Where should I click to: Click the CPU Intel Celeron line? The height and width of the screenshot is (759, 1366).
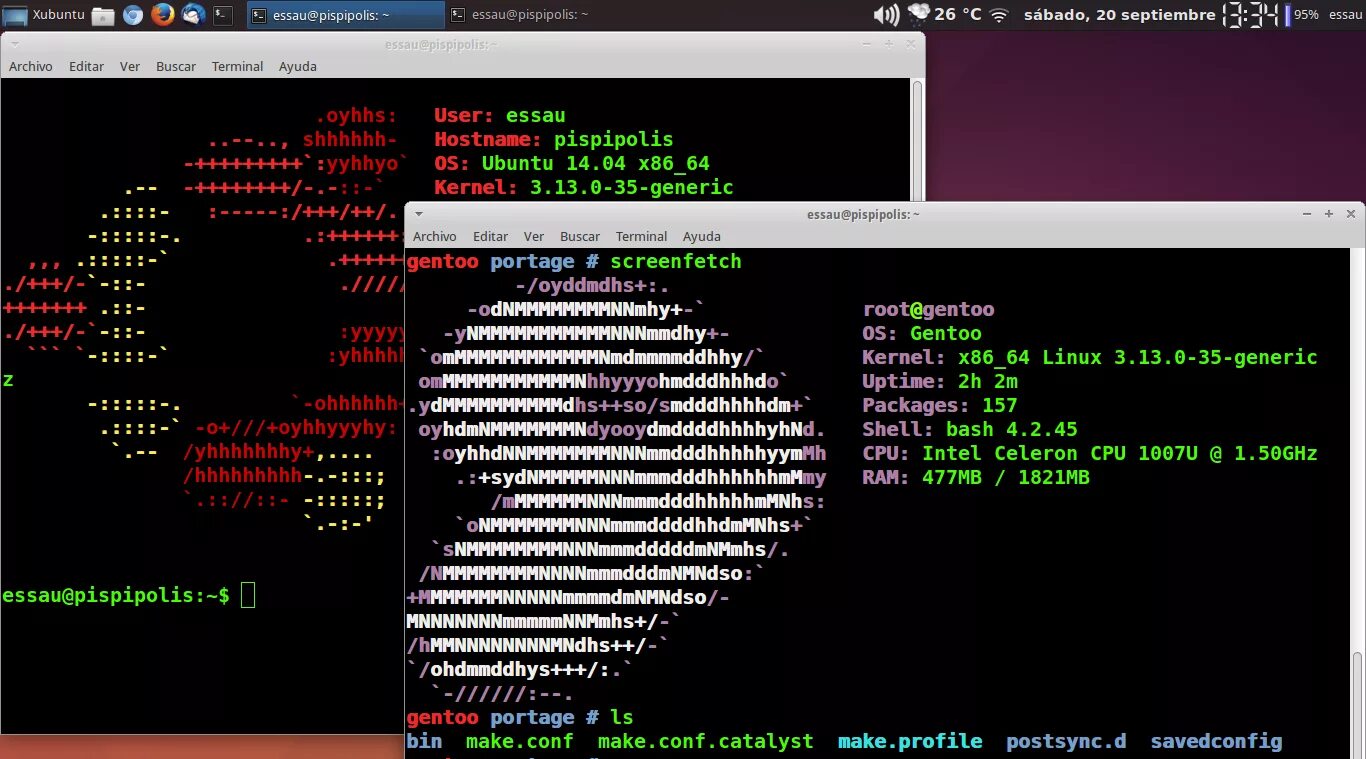[x=1090, y=454]
